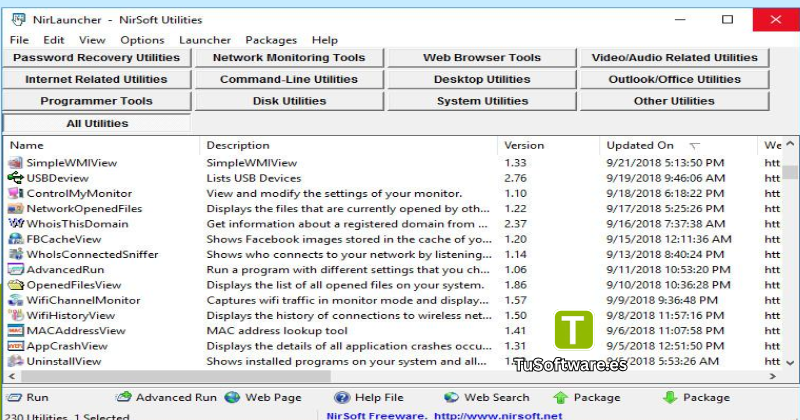Open the View menu

tap(92, 40)
